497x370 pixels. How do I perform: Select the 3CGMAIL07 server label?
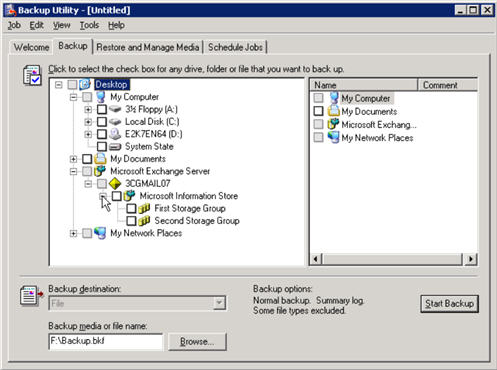[147, 183]
